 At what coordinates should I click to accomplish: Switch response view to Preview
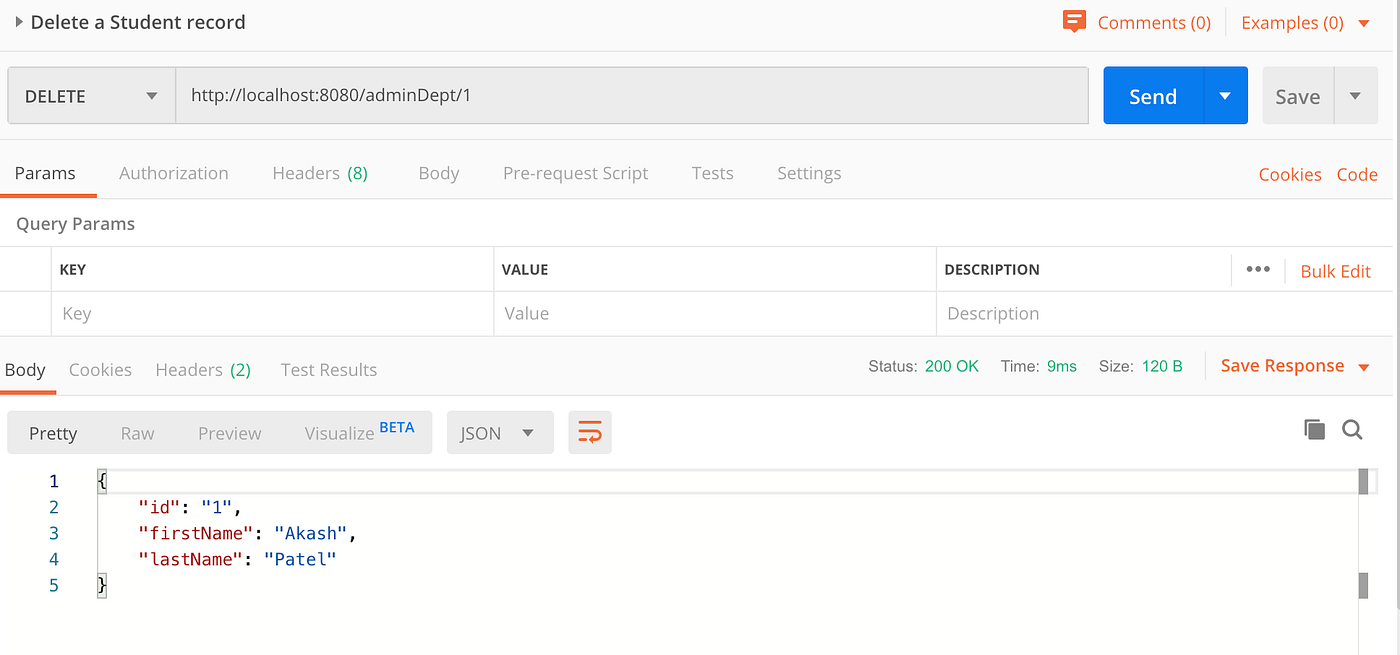tap(229, 432)
